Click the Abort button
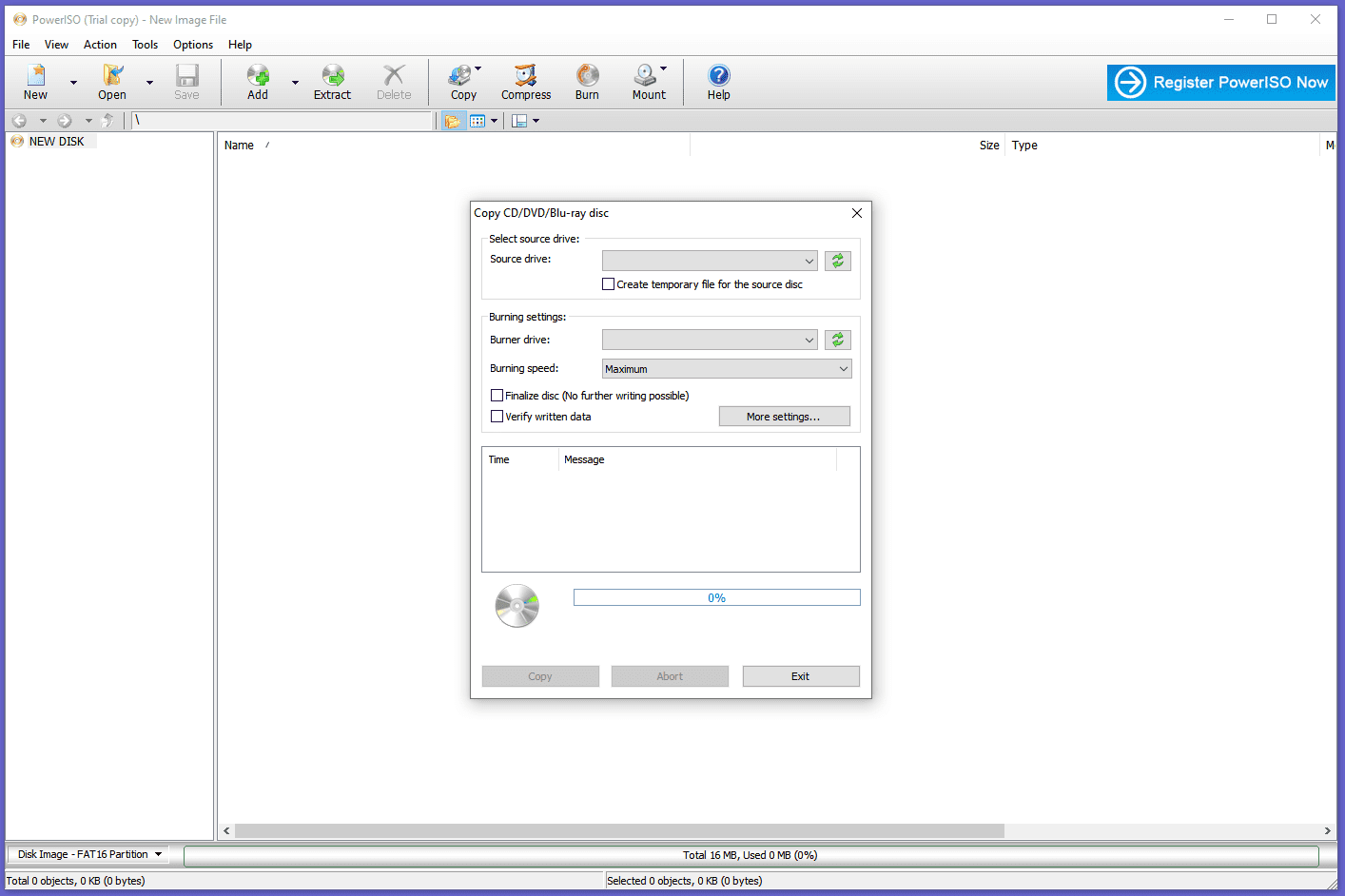 [670, 676]
